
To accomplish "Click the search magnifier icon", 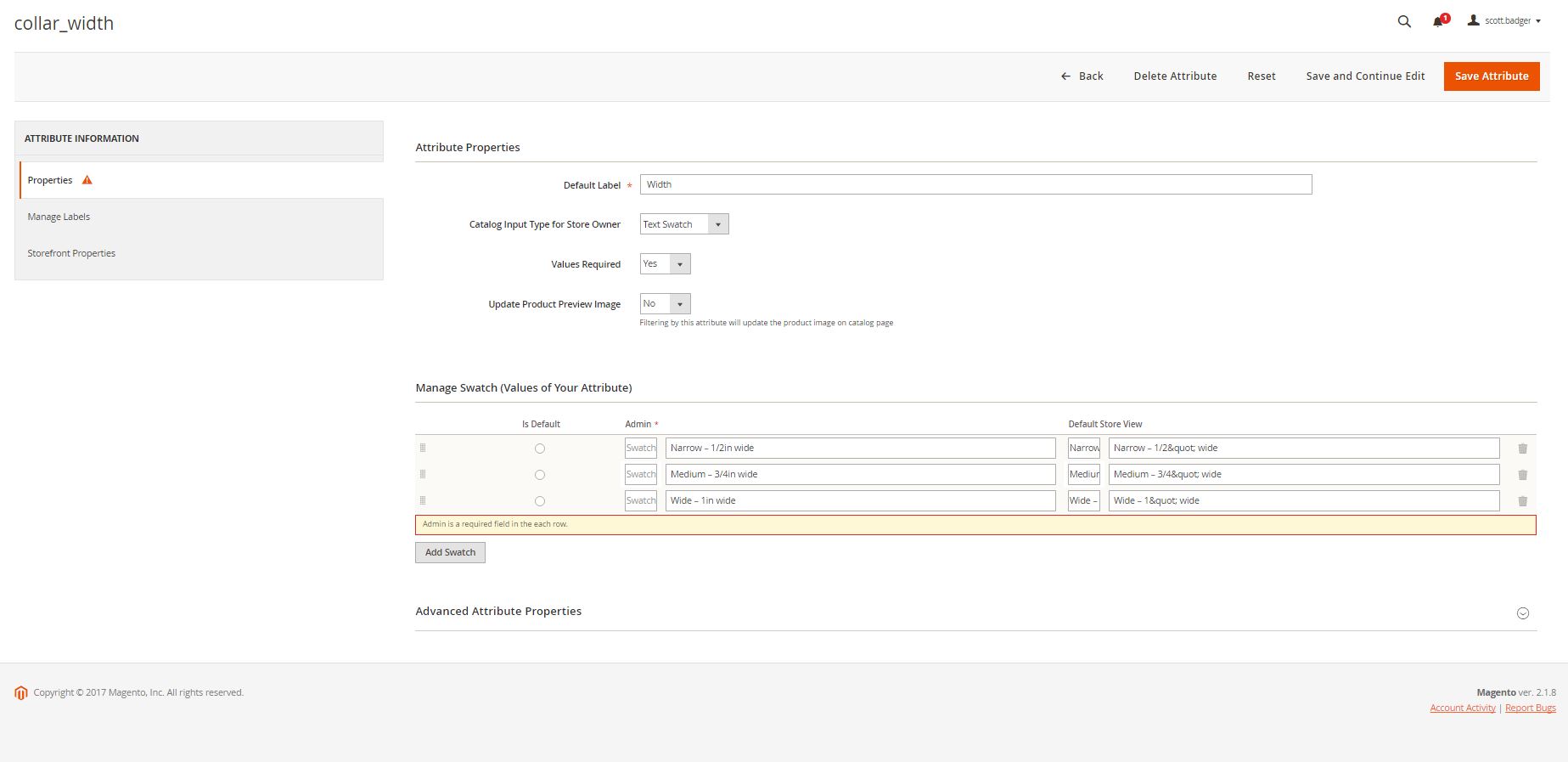I will 1404,21.
